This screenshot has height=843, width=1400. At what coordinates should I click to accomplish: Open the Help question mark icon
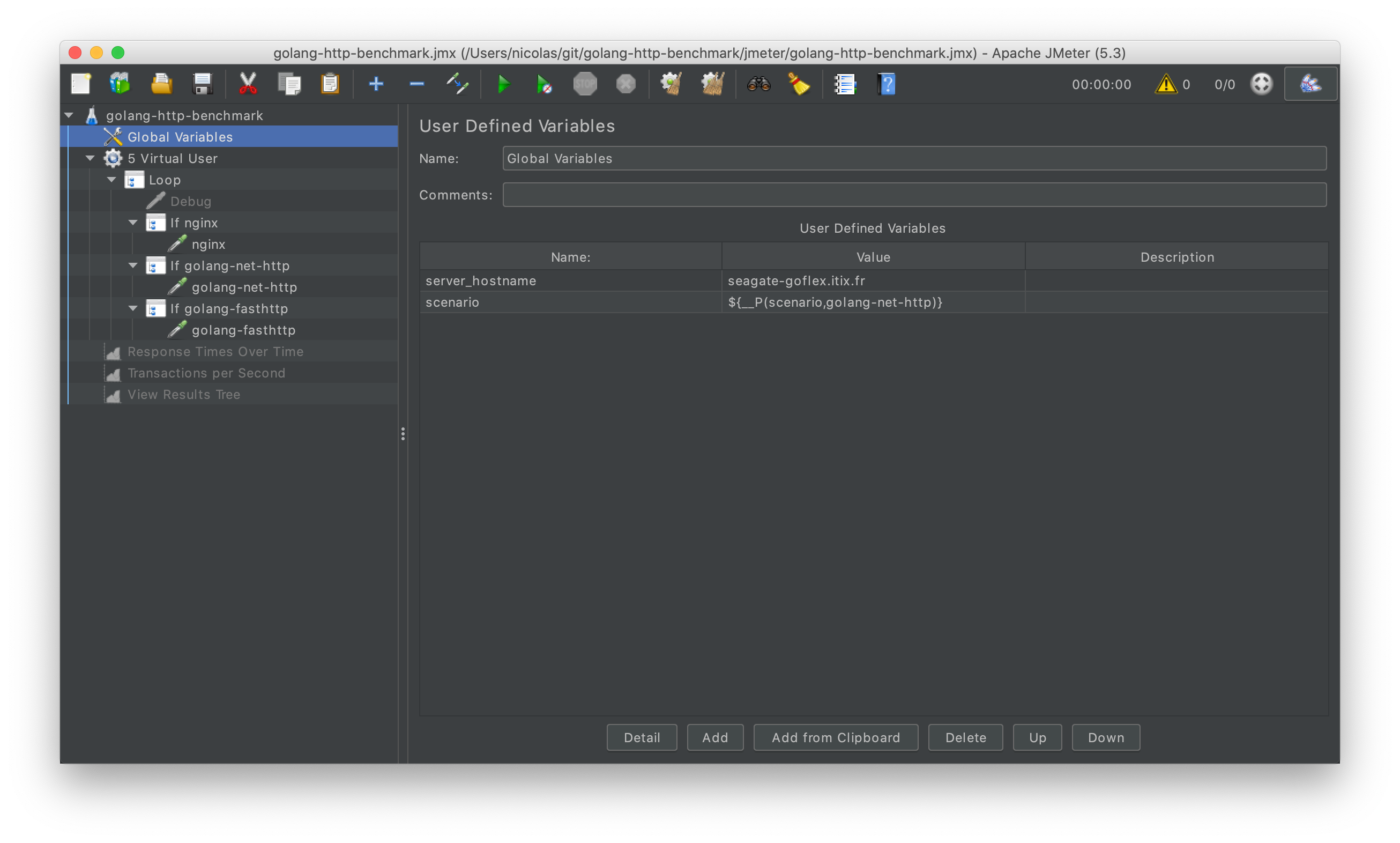[x=886, y=85]
